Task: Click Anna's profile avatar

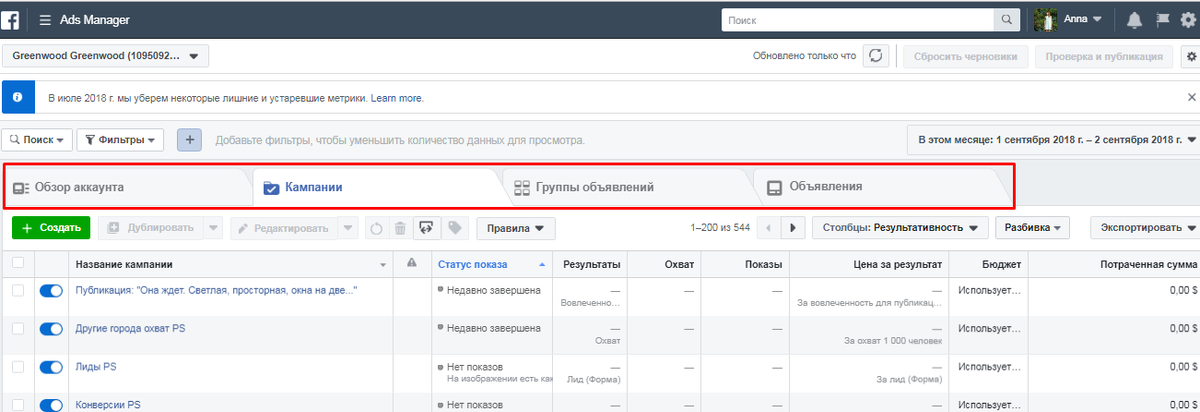Action: [x=1045, y=19]
